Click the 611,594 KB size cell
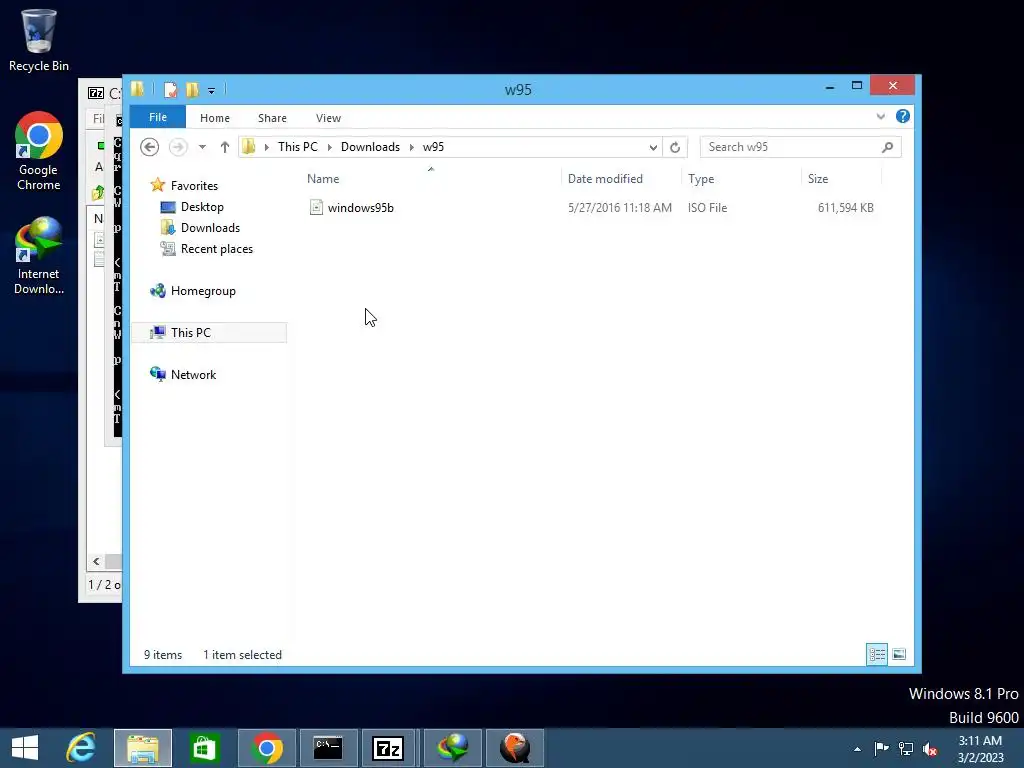The image size is (1024, 768). click(x=845, y=208)
